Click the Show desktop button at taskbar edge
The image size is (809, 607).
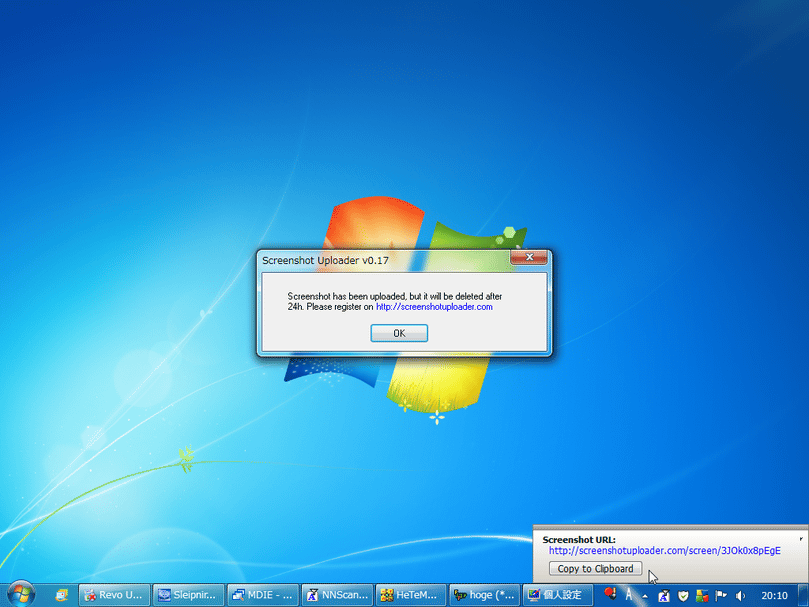(804, 596)
